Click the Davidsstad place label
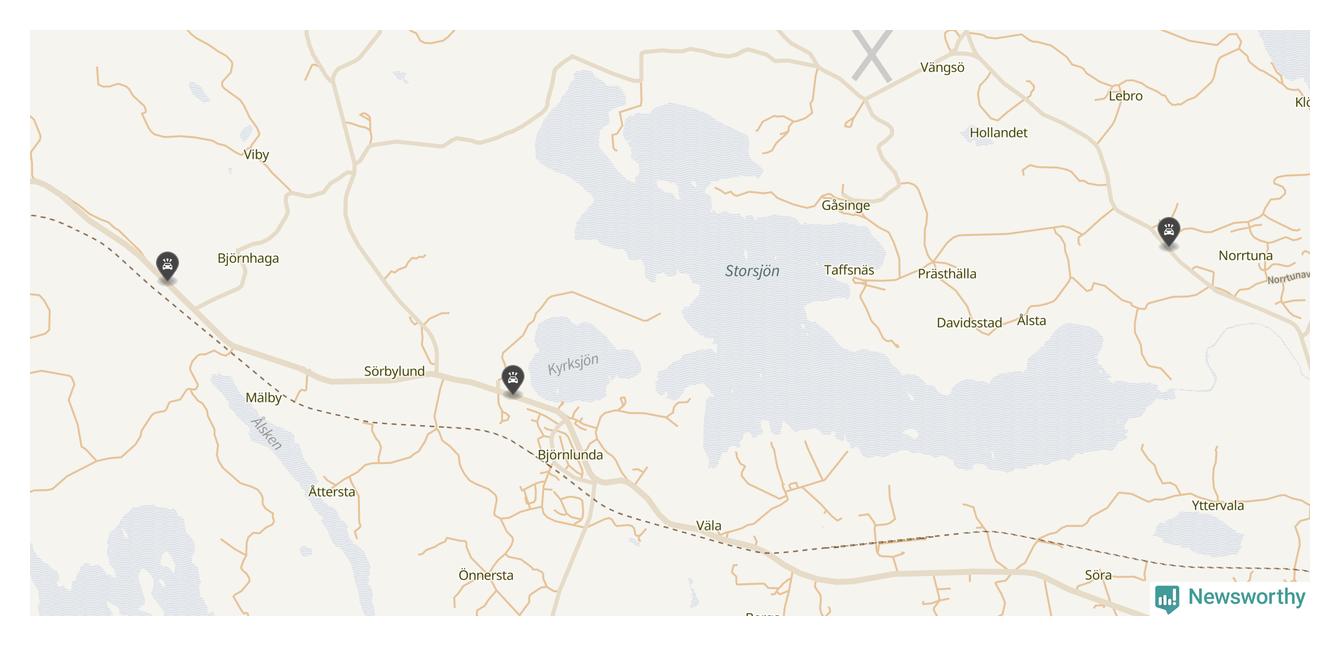This screenshot has height=646, width=1340. (969, 323)
